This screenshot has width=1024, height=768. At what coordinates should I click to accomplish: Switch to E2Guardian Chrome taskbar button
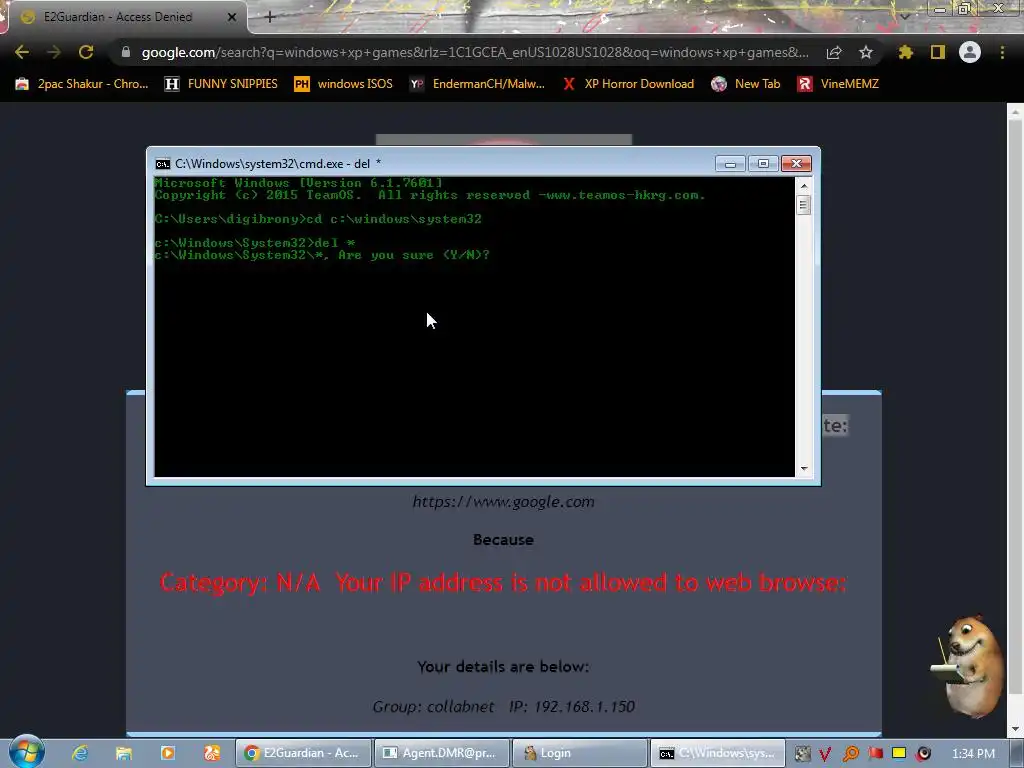click(303, 753)
